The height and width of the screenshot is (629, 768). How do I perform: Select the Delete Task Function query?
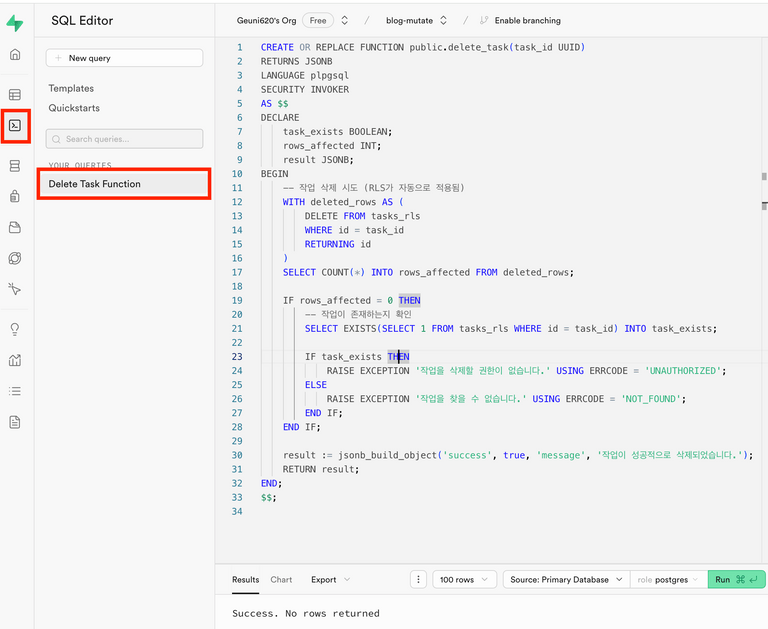tap(124, 184)
